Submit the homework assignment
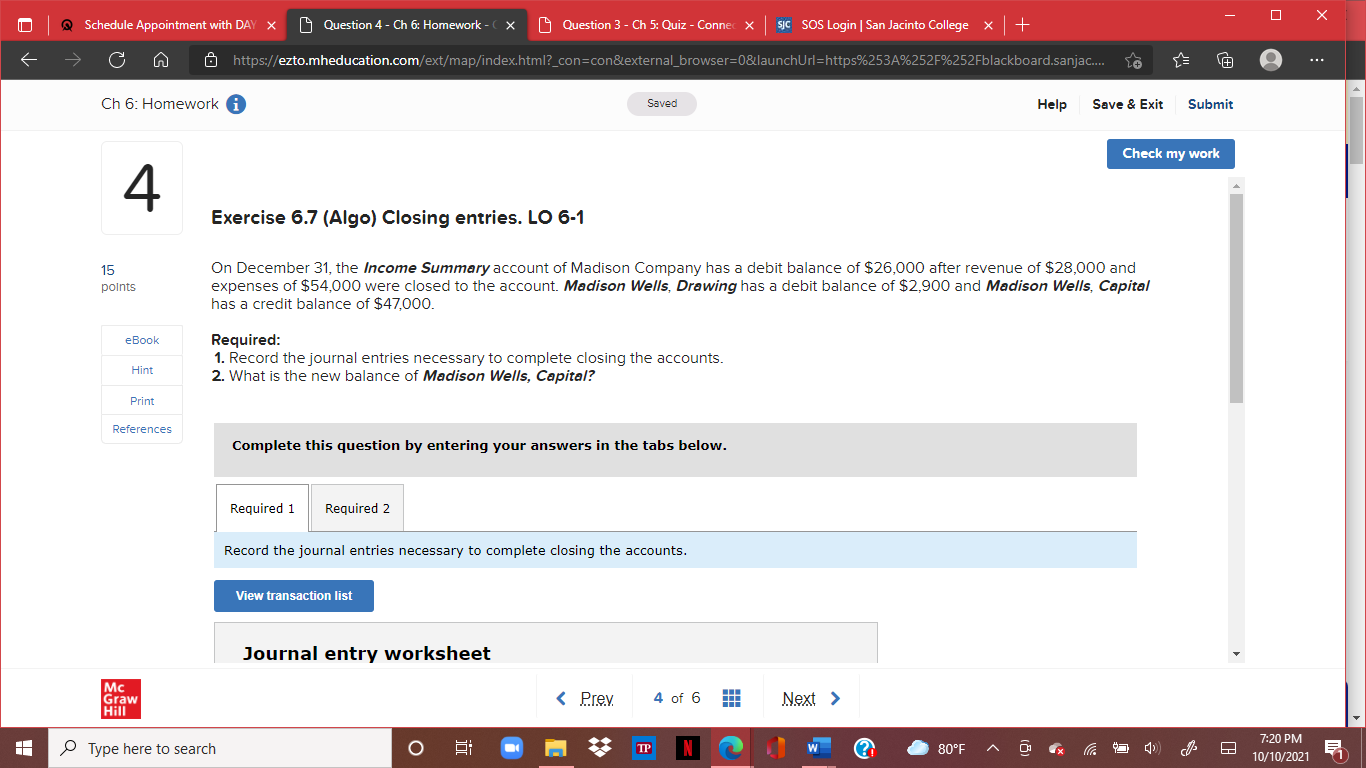1366x768 pixels. 1210,104
